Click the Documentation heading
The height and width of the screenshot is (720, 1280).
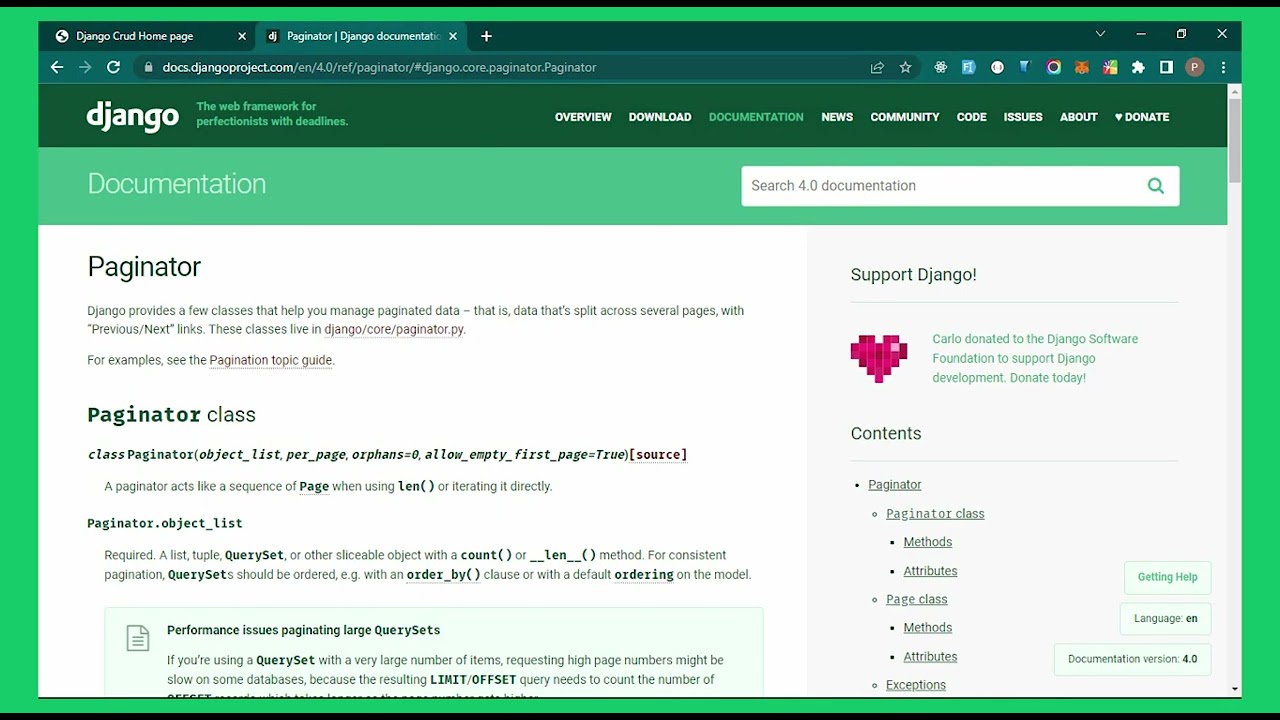177,184
